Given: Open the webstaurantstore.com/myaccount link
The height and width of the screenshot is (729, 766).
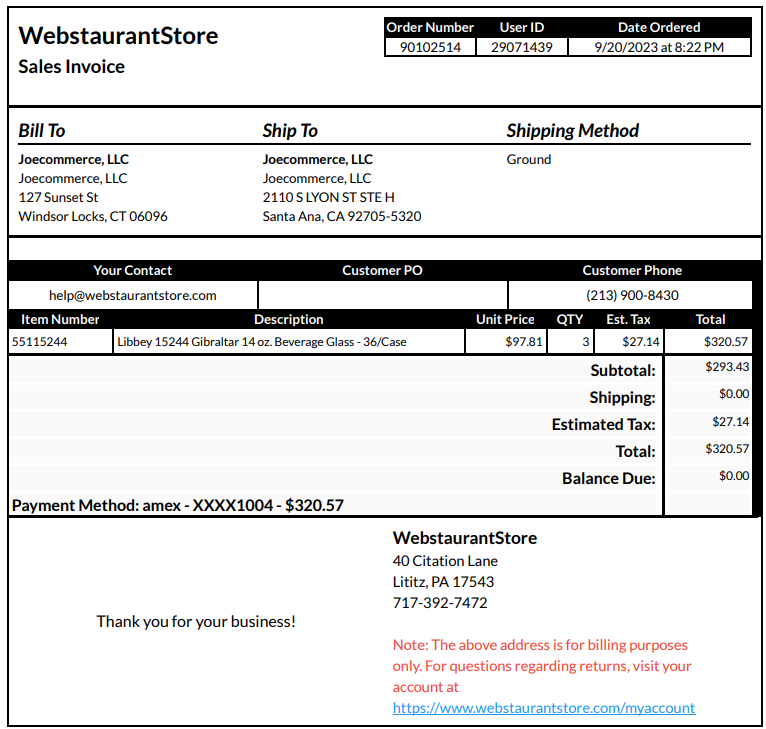Looking at the screenshot, I should click(544, 708).
